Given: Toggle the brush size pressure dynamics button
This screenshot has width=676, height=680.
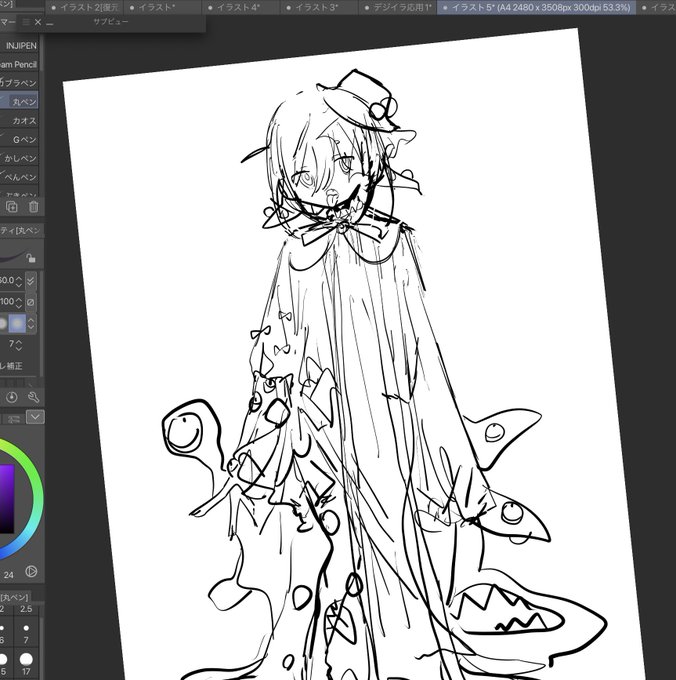Looking at the screenshot, I should pyautogui.click(x=30, y=281).
